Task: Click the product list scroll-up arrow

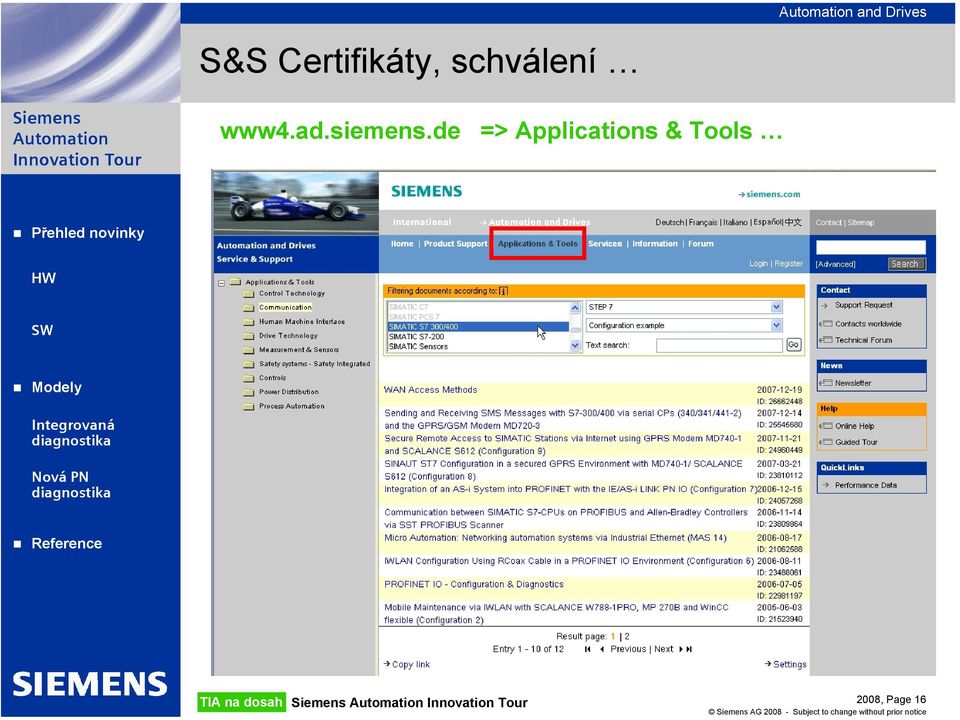Action: click(575, 307)
